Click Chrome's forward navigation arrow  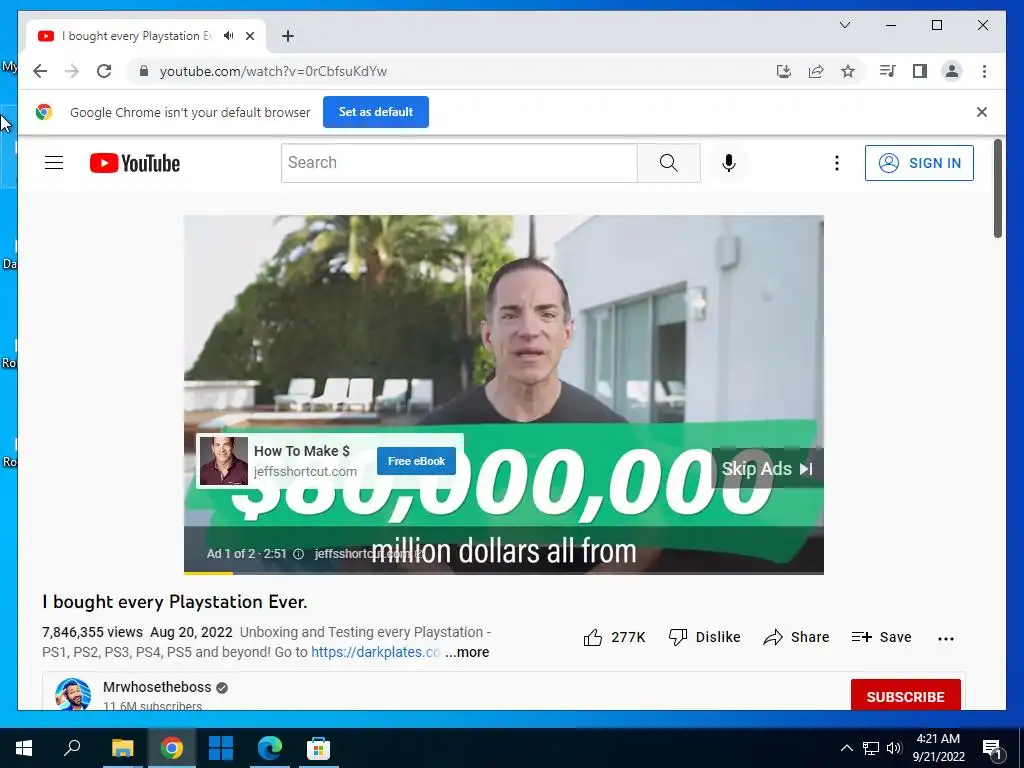click(x=72, y=71)
